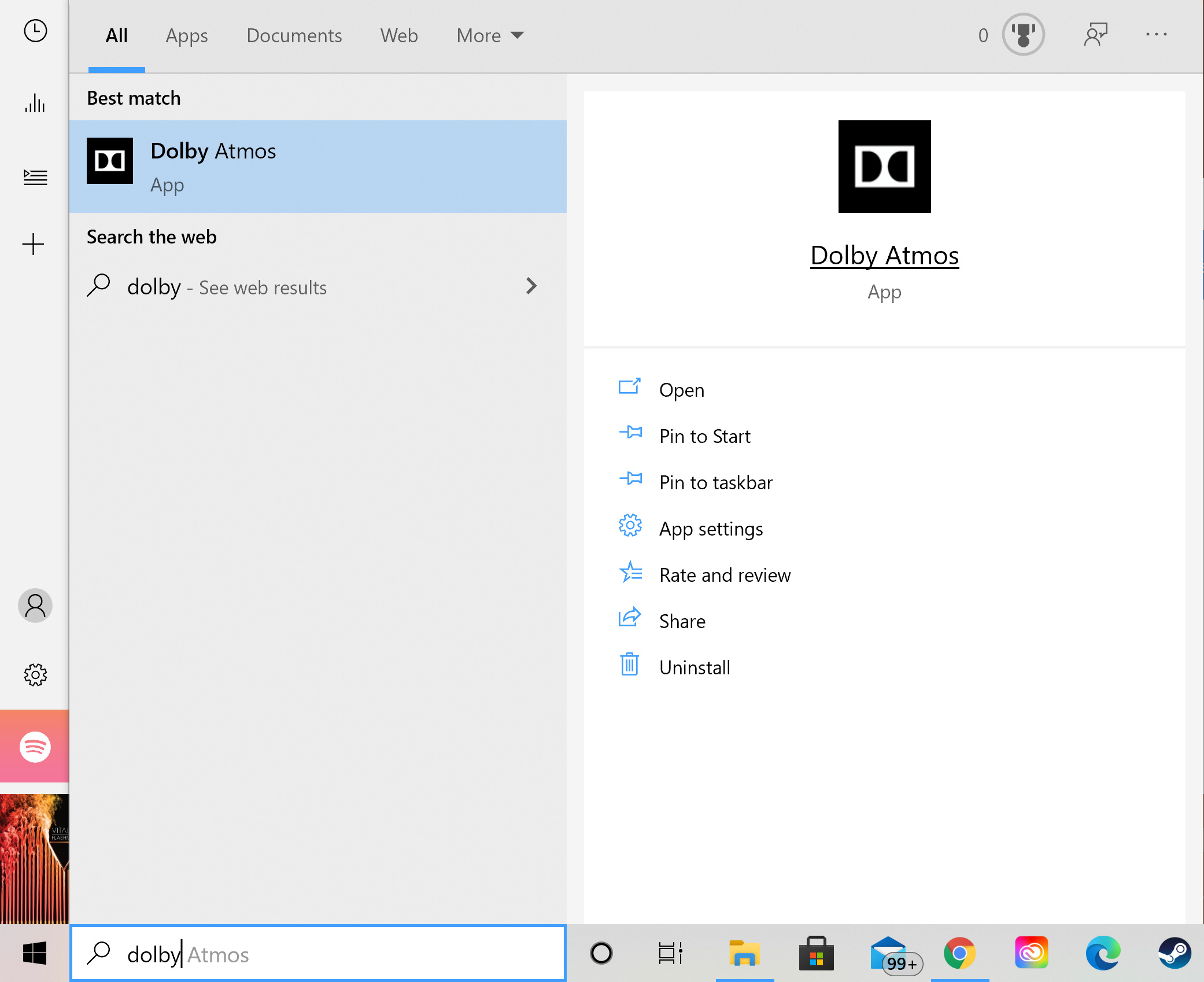The height and width of the screenshot is (982, 1204).
Task: Open the Timeline clock icon in sidebar
Action: coord(35,31)
